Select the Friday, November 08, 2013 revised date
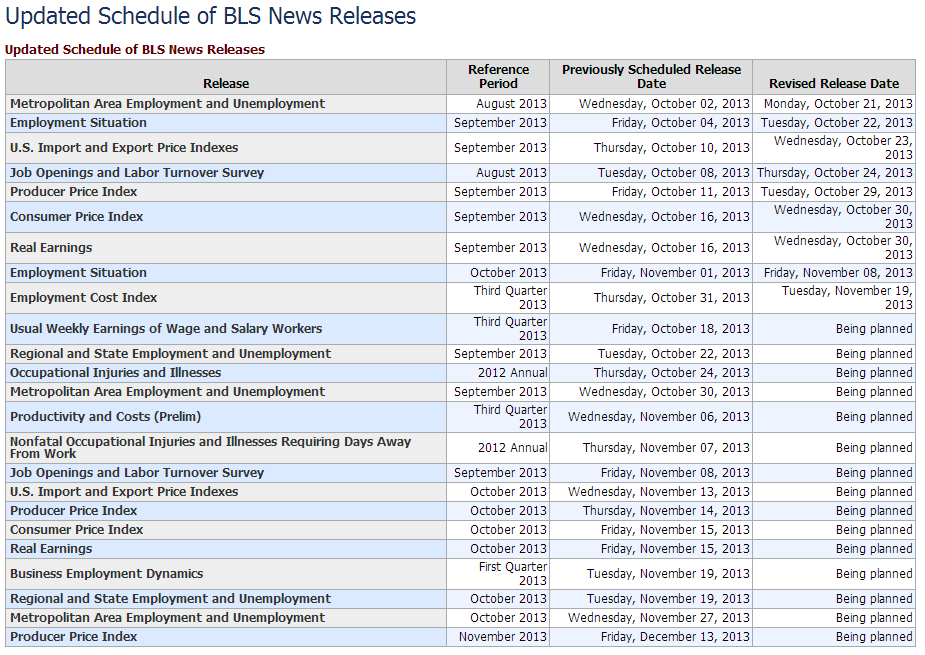The image size is (925, 655). click(x=838, y=273)
